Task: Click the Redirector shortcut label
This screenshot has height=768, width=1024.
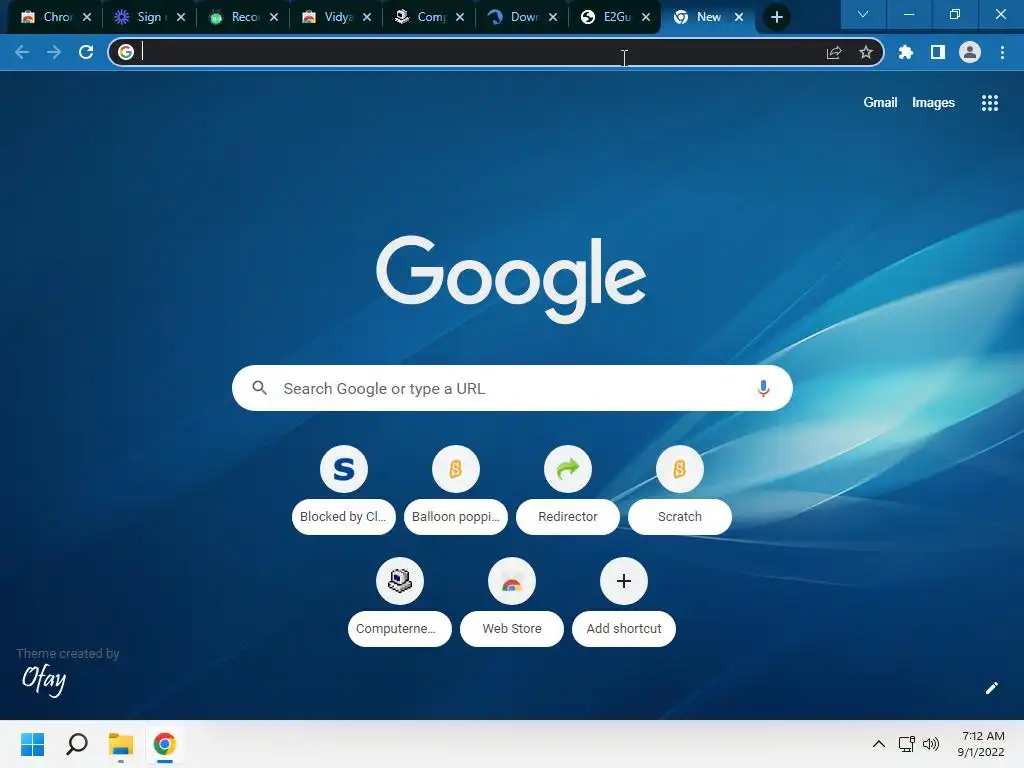Action: [x=568, y=517]
